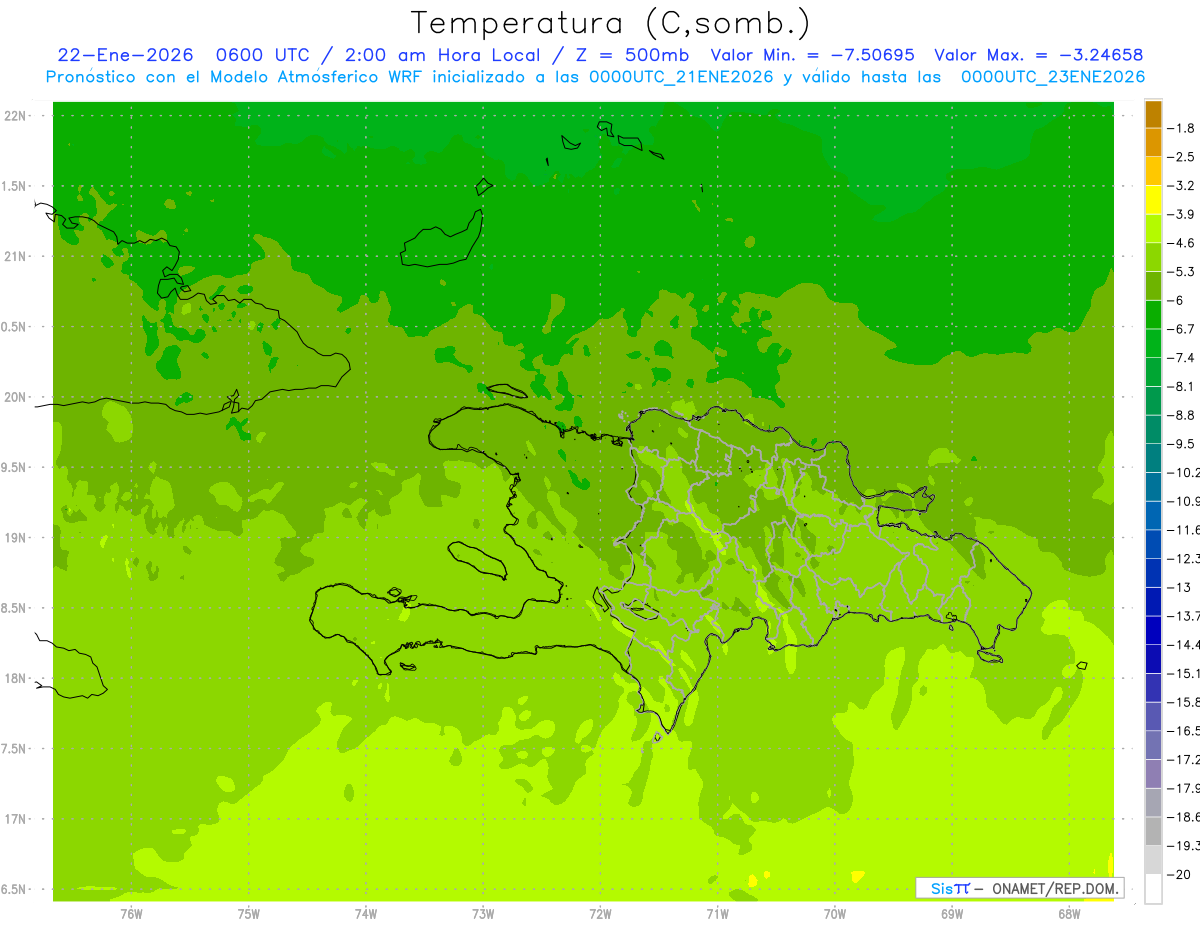Click the '-9.5' colorbar value

point(1182,444)
